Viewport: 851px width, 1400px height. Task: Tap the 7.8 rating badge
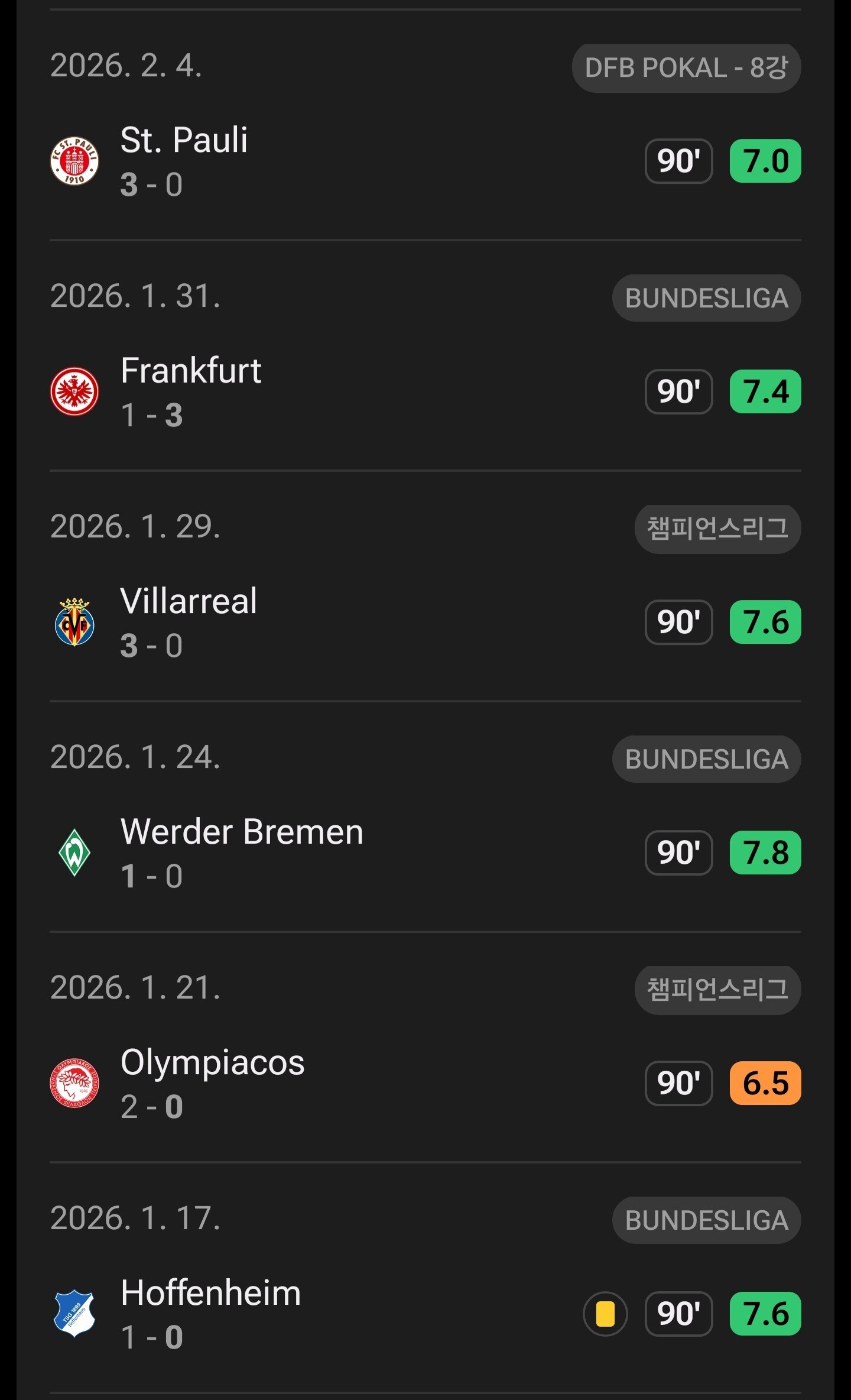(x=765, y=853)
